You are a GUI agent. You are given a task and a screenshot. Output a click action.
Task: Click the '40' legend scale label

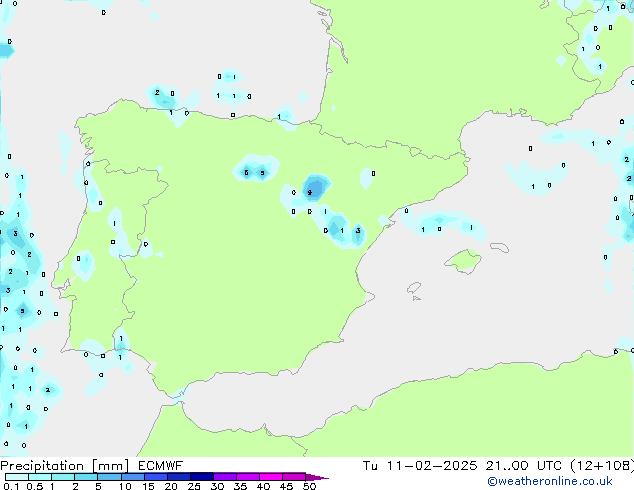(263, 486)
